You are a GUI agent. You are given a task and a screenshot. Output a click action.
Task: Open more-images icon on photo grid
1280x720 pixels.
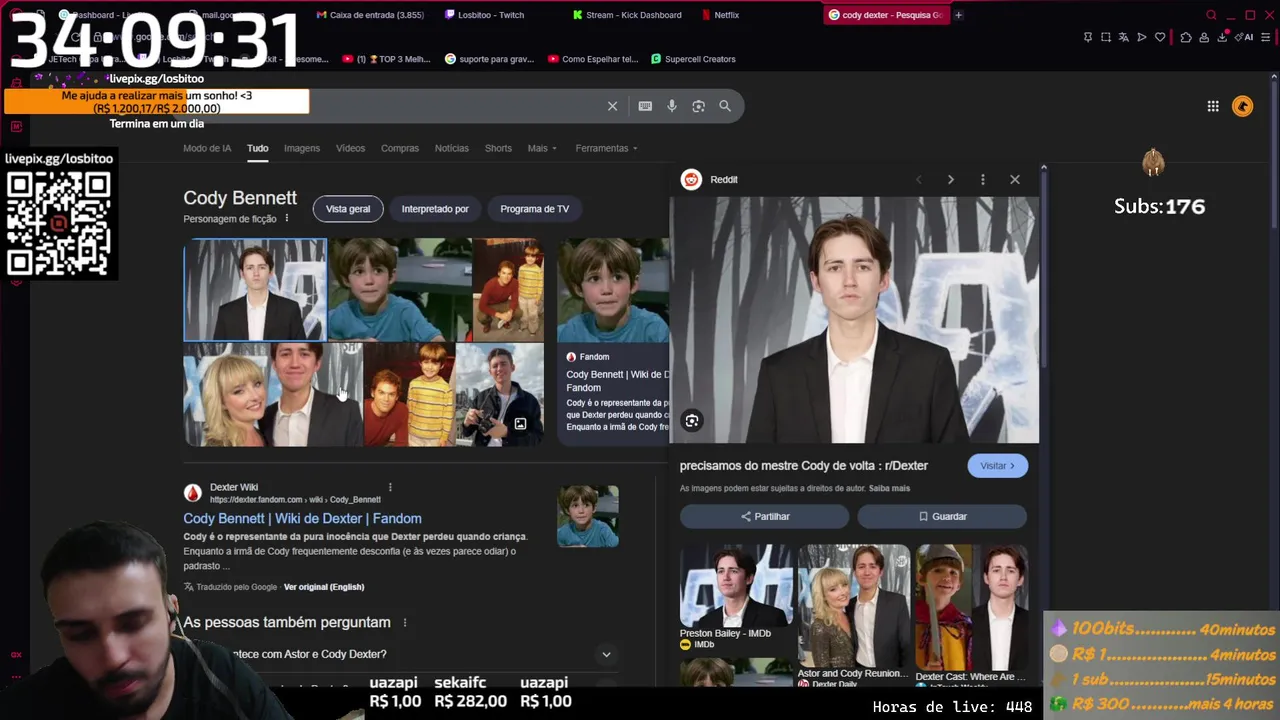[520, 424]
